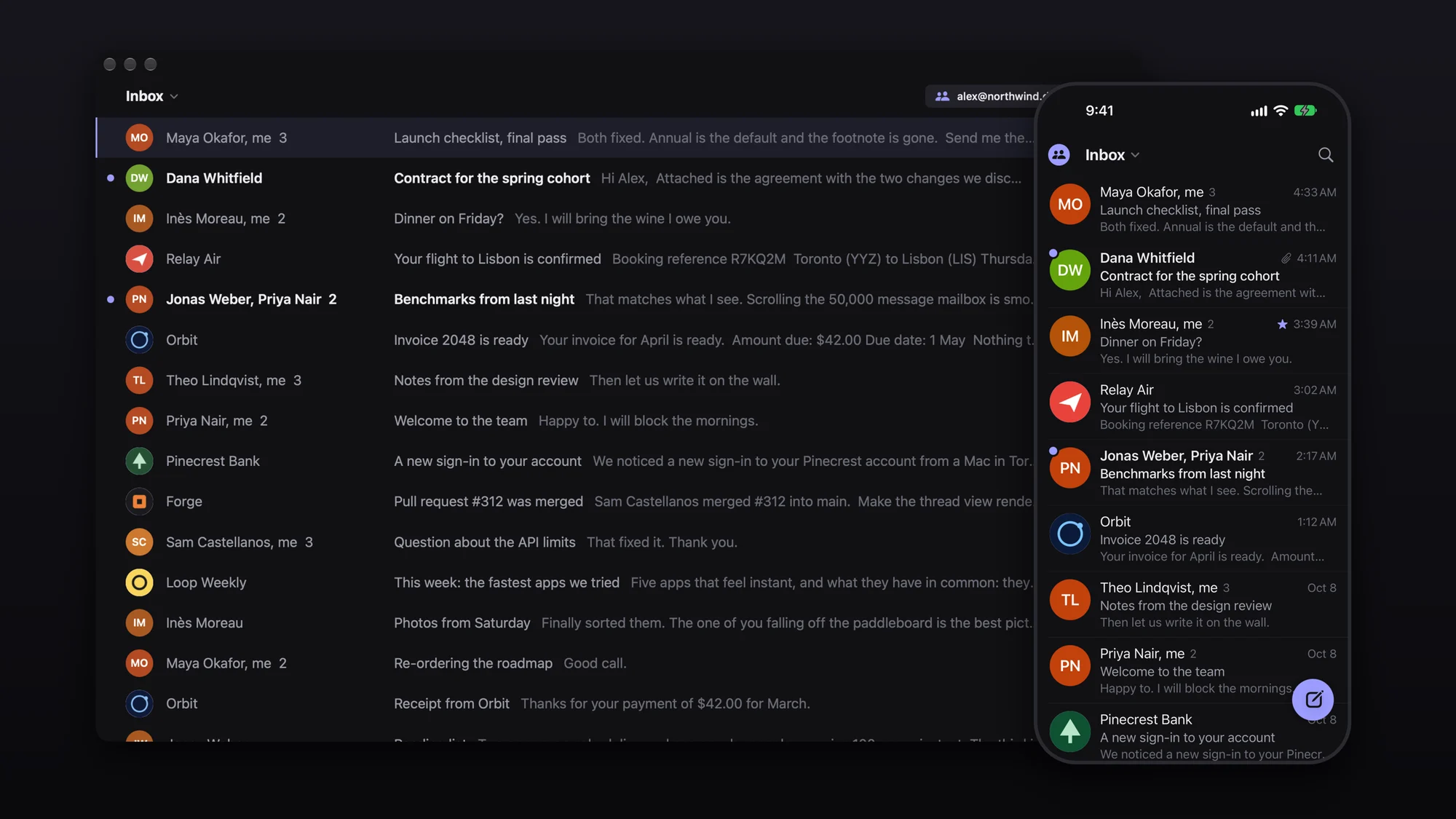Click the Orbit avatar, Receipt from Orbit row
The width and height of the screenshot is (1456, 819).
[139, 704]
